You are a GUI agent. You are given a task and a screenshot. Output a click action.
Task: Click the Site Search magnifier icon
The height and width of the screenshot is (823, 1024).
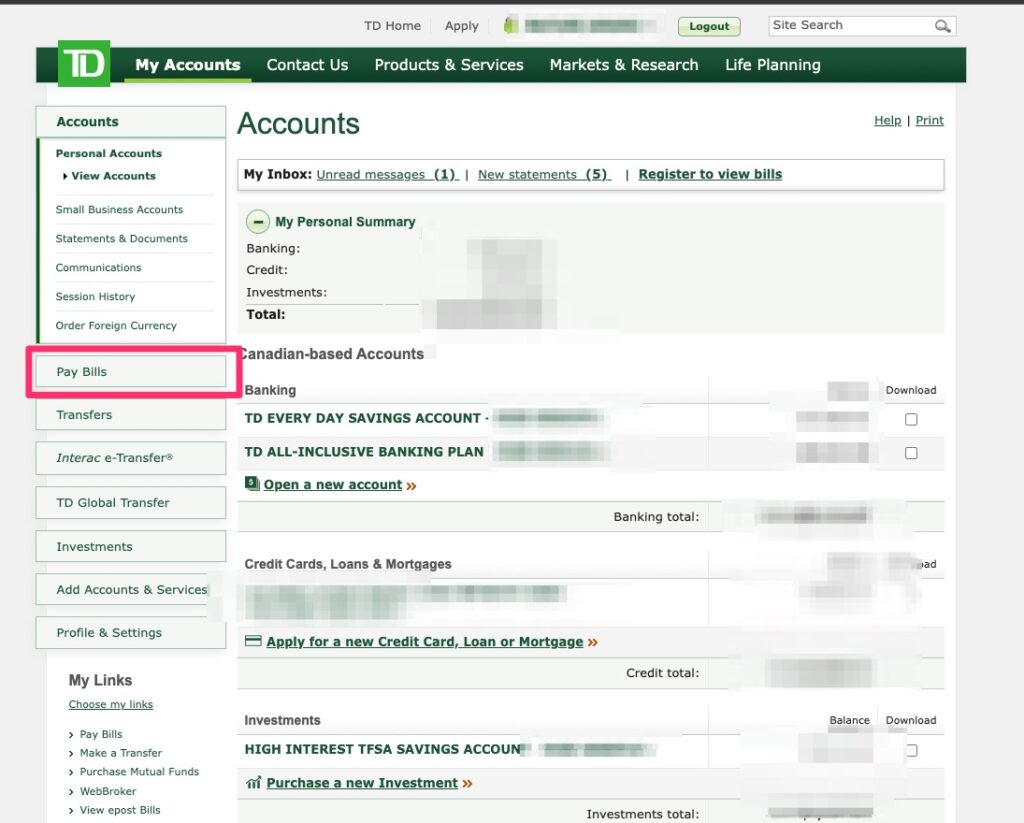click(x=942, y=26)
